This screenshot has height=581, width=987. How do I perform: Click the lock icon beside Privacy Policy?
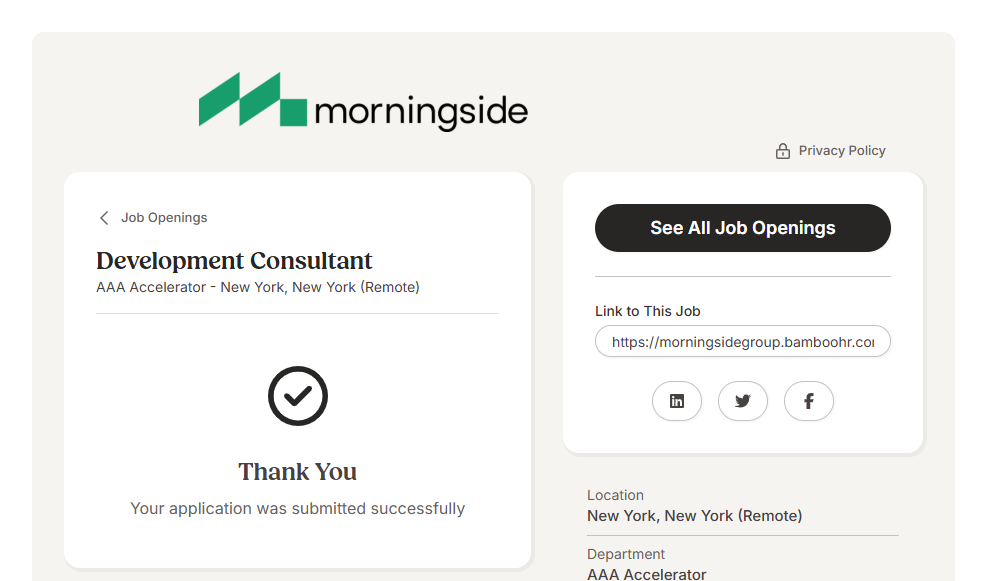(x=783, y=151)
